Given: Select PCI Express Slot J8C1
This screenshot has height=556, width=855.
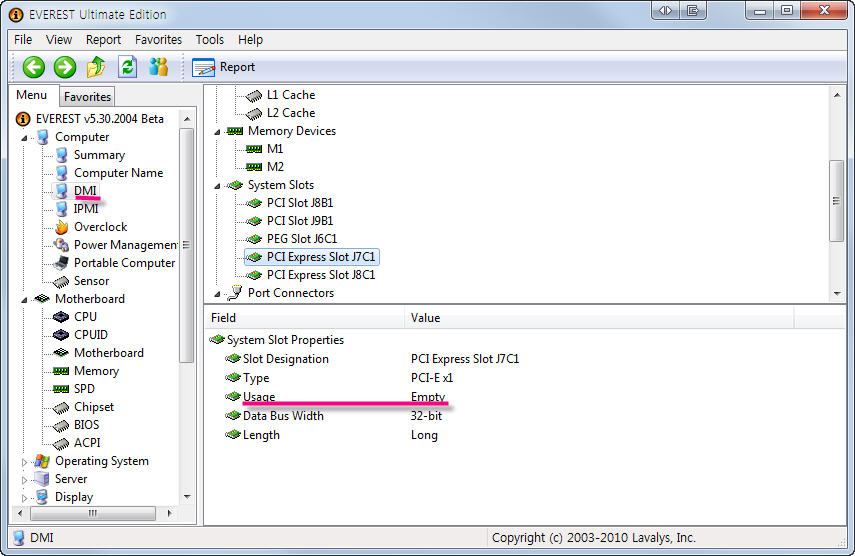Looking at the screenshot, I should [x=321, y=275].
